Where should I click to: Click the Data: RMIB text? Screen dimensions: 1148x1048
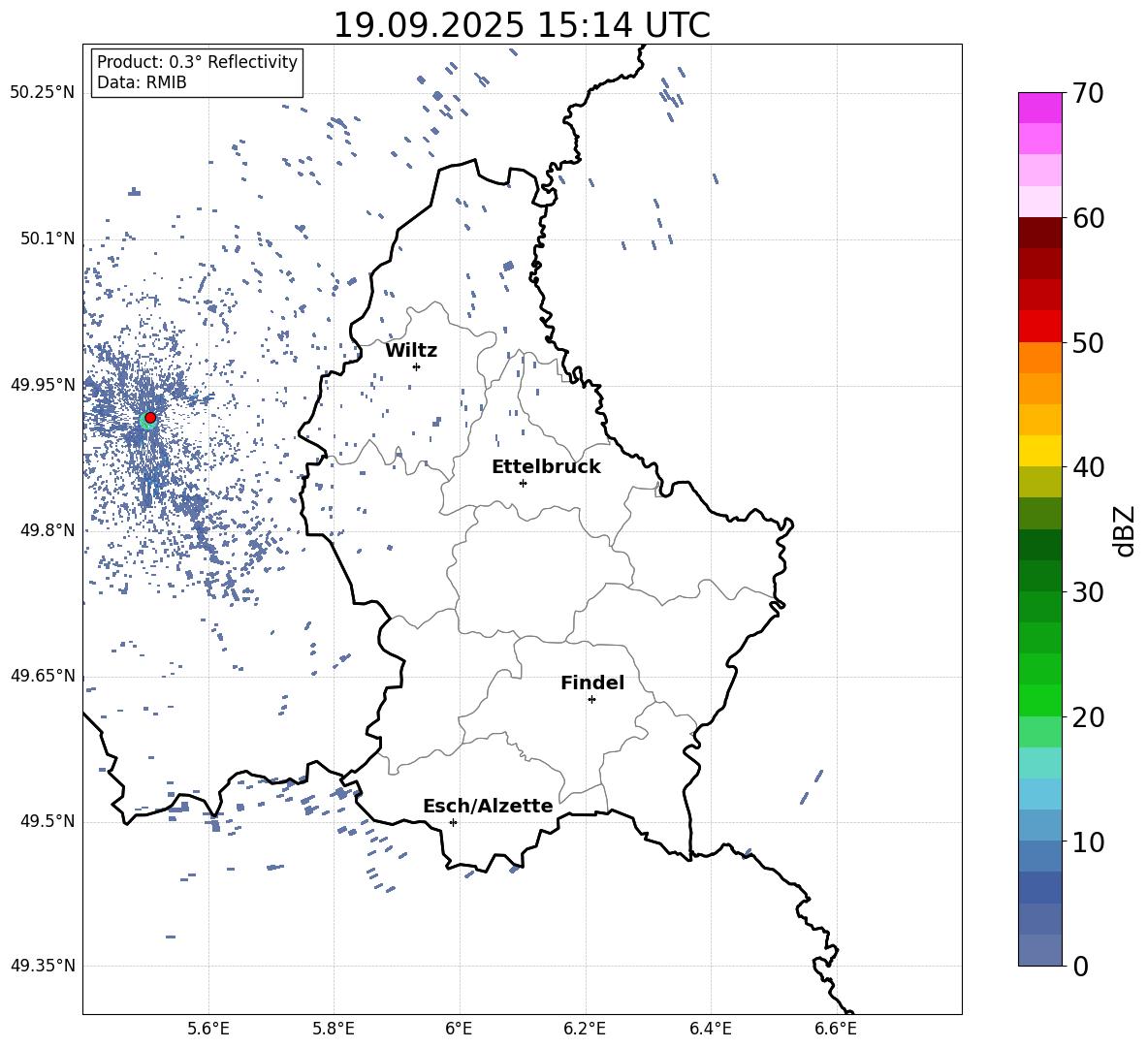(x=142, y=82)
